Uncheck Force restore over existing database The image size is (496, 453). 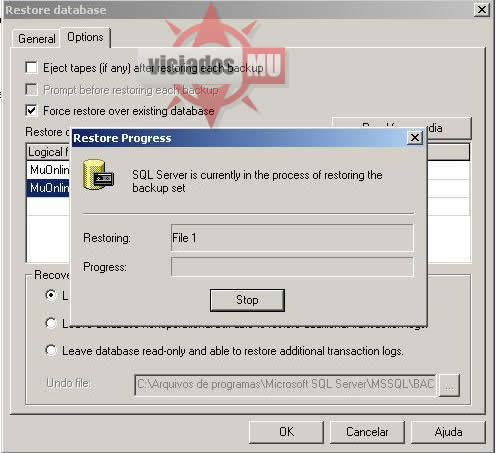click(31, 110)
